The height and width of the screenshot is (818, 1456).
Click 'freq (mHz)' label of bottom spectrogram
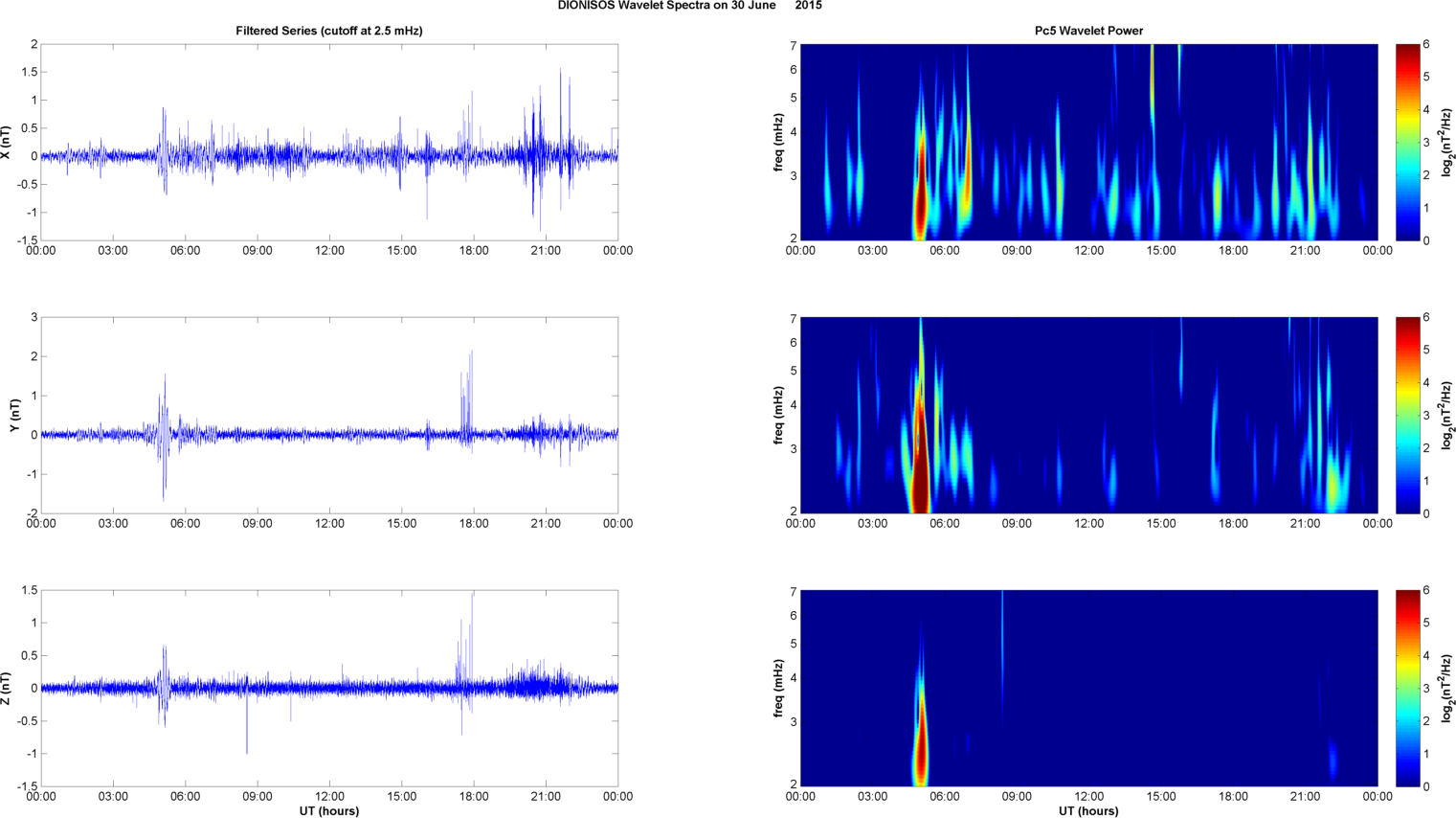pos(779,689)
